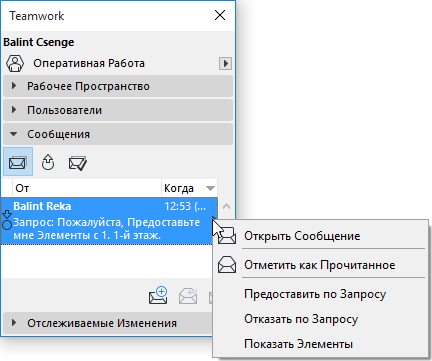The image size is (432, 361).
Task: Select Предоставить по Запросу menu entry
Action: (315, 294)
